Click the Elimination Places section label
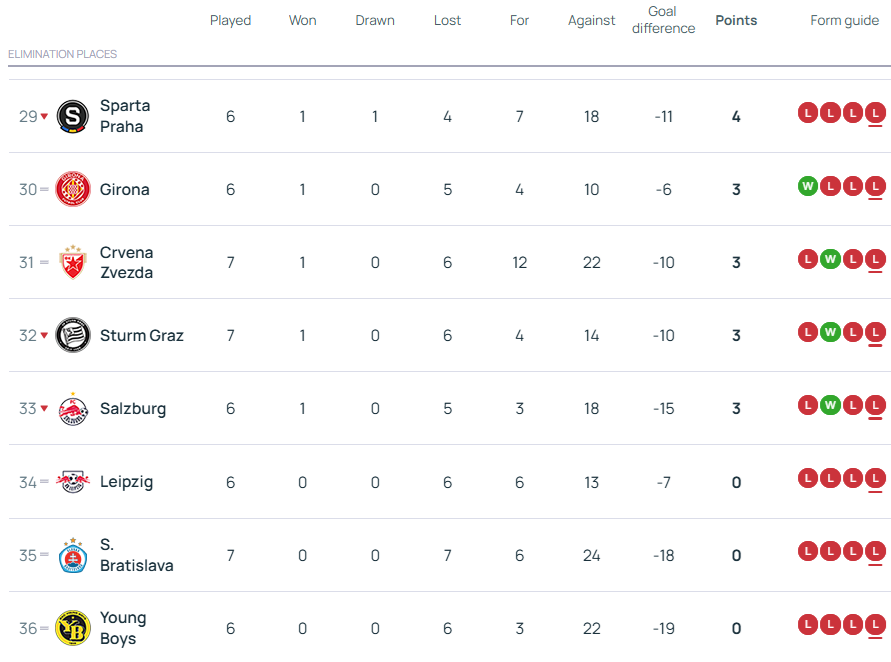Viewport: 891px width, 662px height. pyautogui.click(x=62, y=54)
